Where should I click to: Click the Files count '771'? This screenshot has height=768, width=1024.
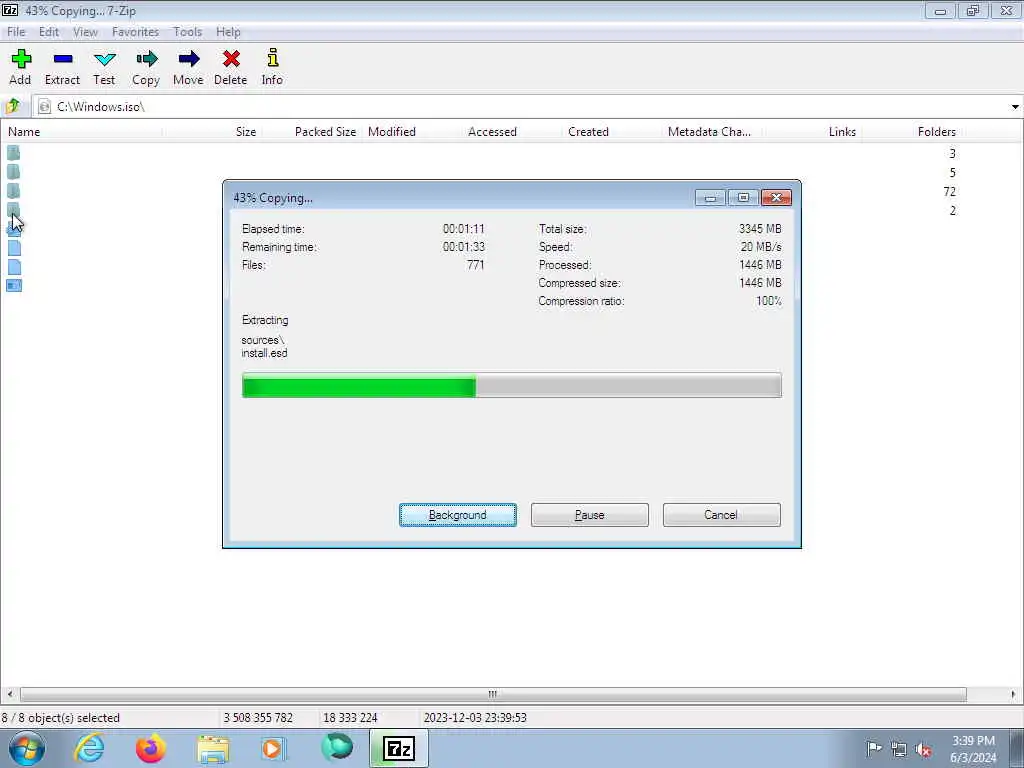(475, 264)
